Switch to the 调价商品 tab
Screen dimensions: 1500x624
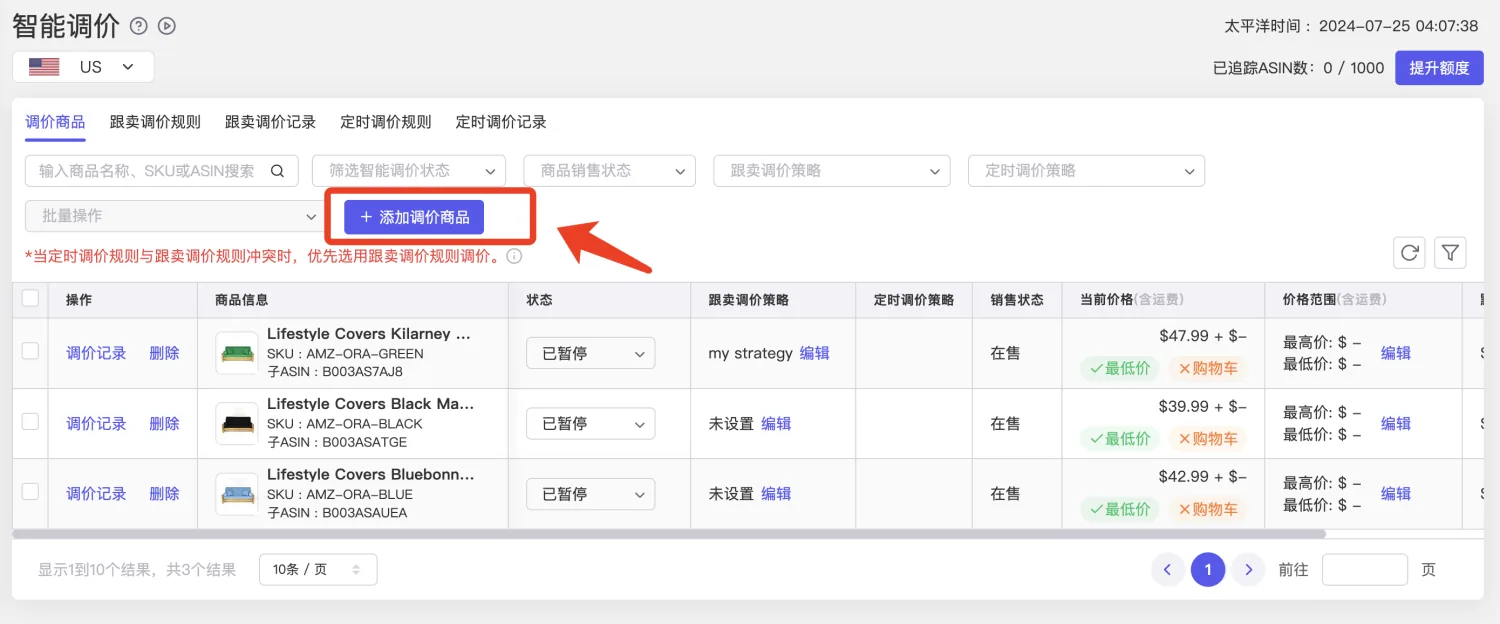[55, 122]
